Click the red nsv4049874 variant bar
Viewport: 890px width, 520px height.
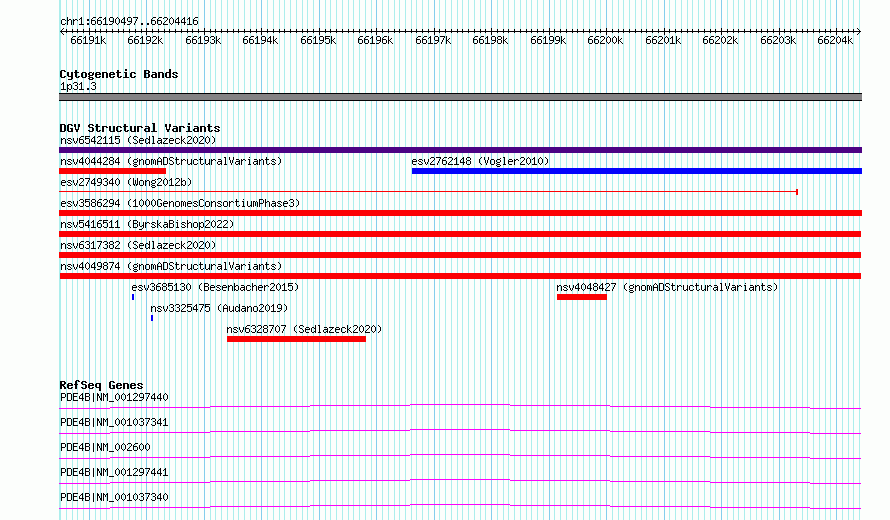pos(460,276)
